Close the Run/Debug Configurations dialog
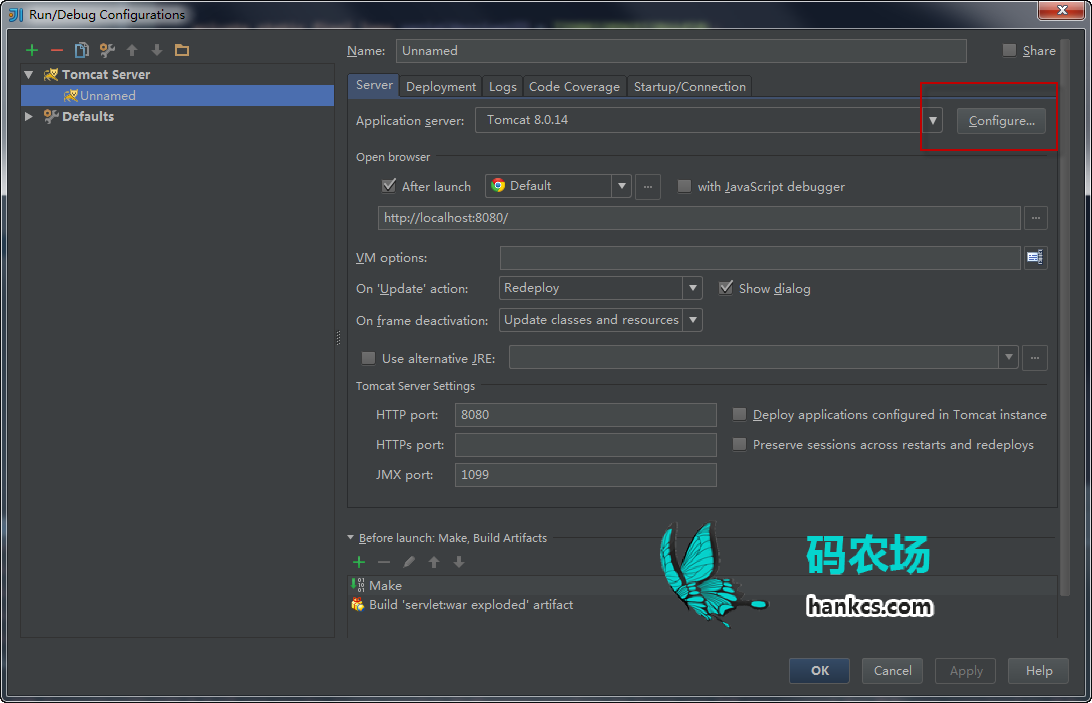This screenshot has height=703, width=1092. 1061,10
